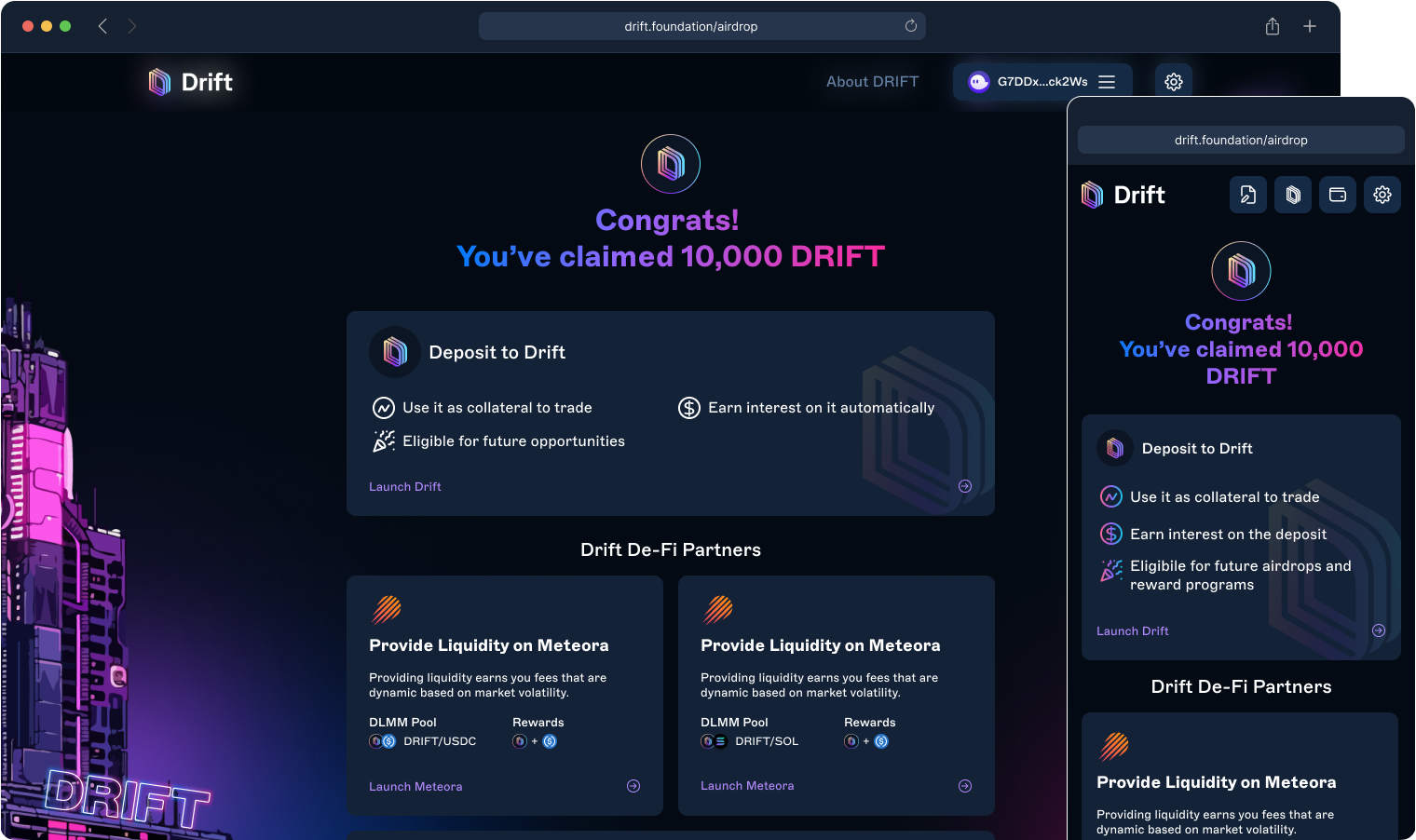Reload the page in the desktop browser
Image resolution: width=1416 pixels, height=840 pixels.
coord(911,26)
